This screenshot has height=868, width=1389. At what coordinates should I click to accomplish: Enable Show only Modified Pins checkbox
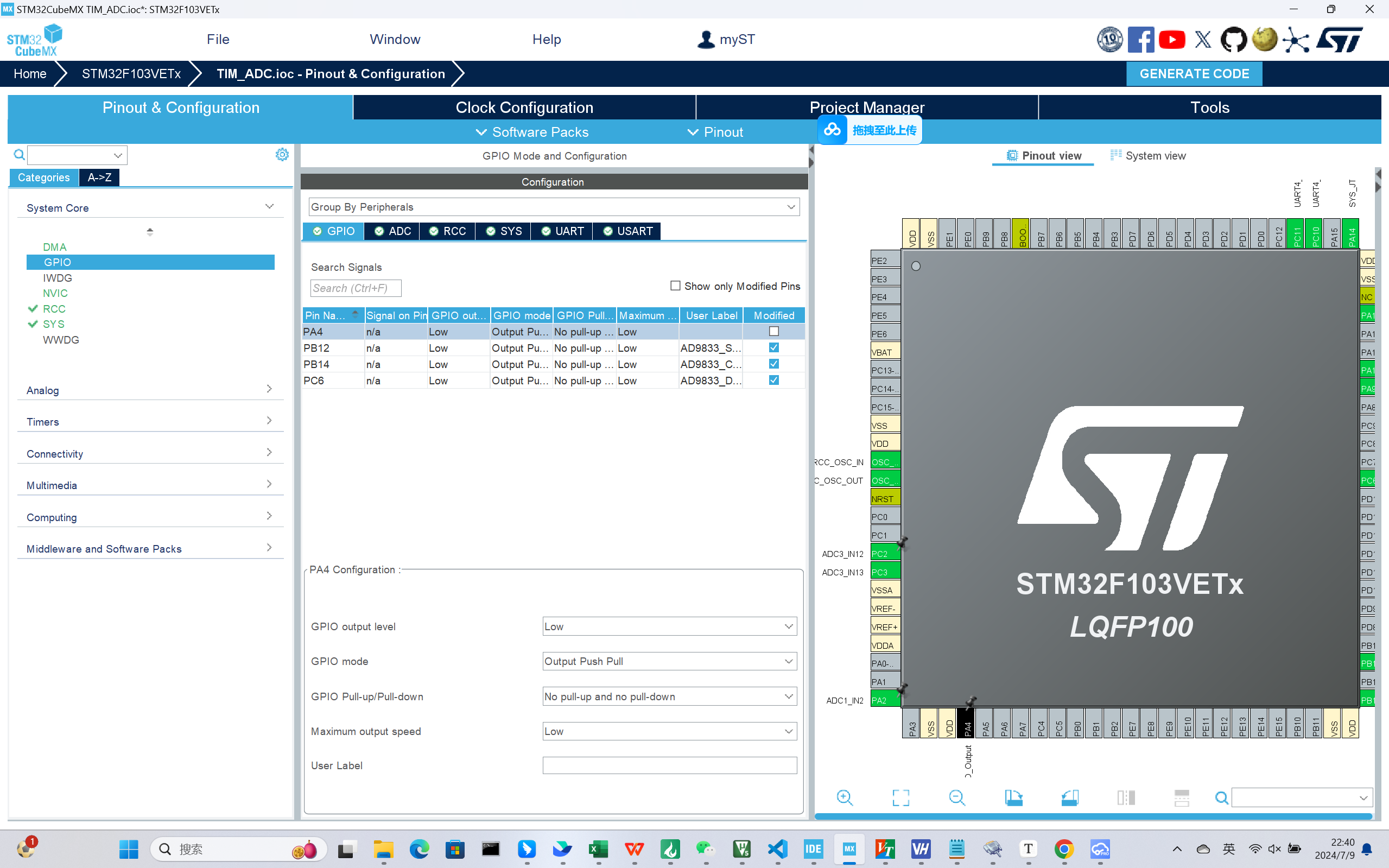pyautogui.click(x=676, y=286)
